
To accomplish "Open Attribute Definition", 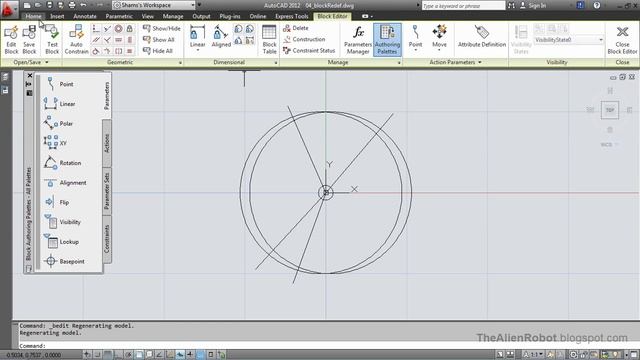I will pyautogui.click(x=482, y=36).
